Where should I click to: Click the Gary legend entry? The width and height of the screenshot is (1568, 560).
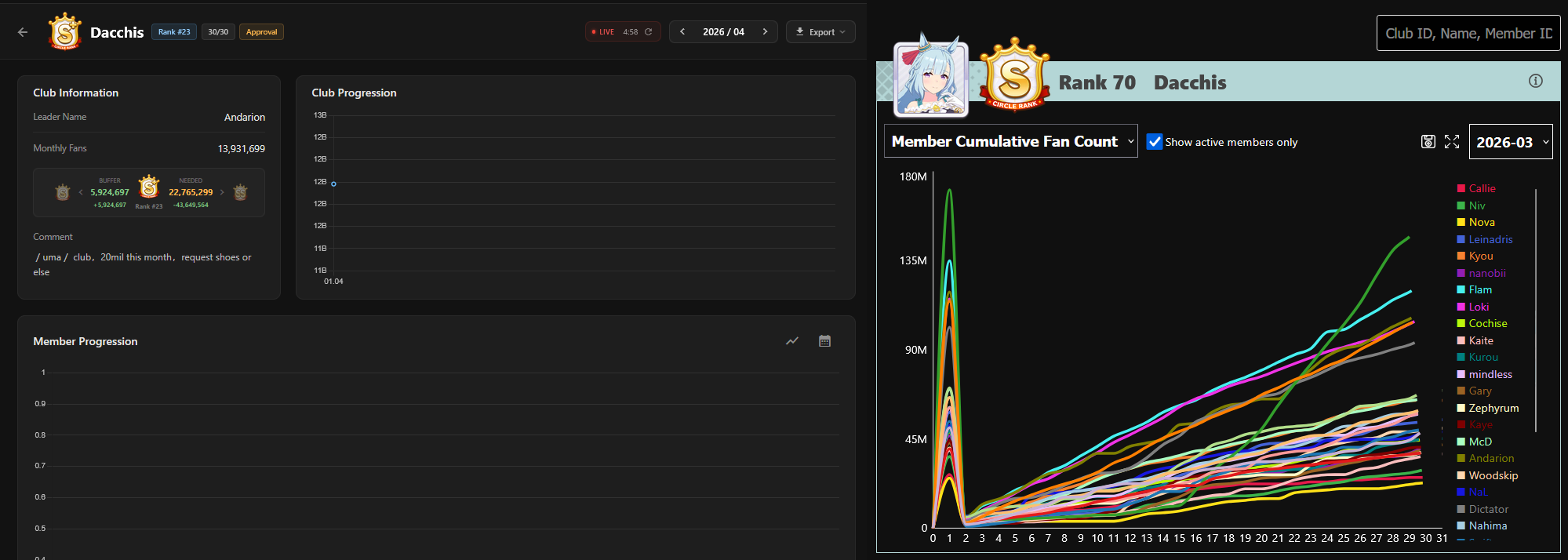pos(1474,391)
